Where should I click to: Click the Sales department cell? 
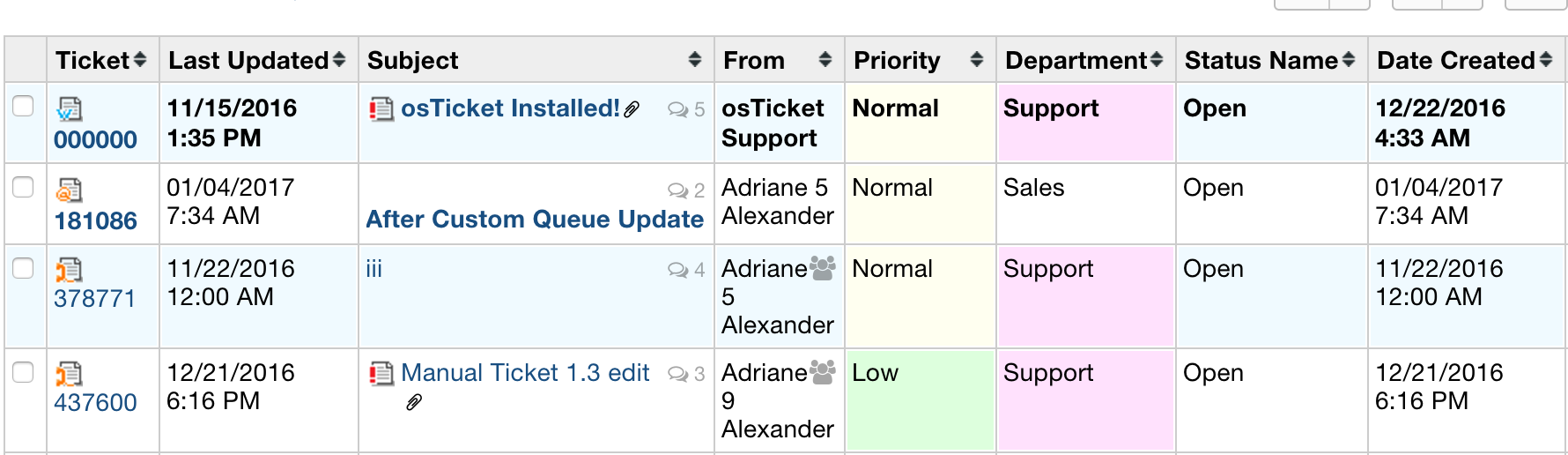coord(1034,188)
